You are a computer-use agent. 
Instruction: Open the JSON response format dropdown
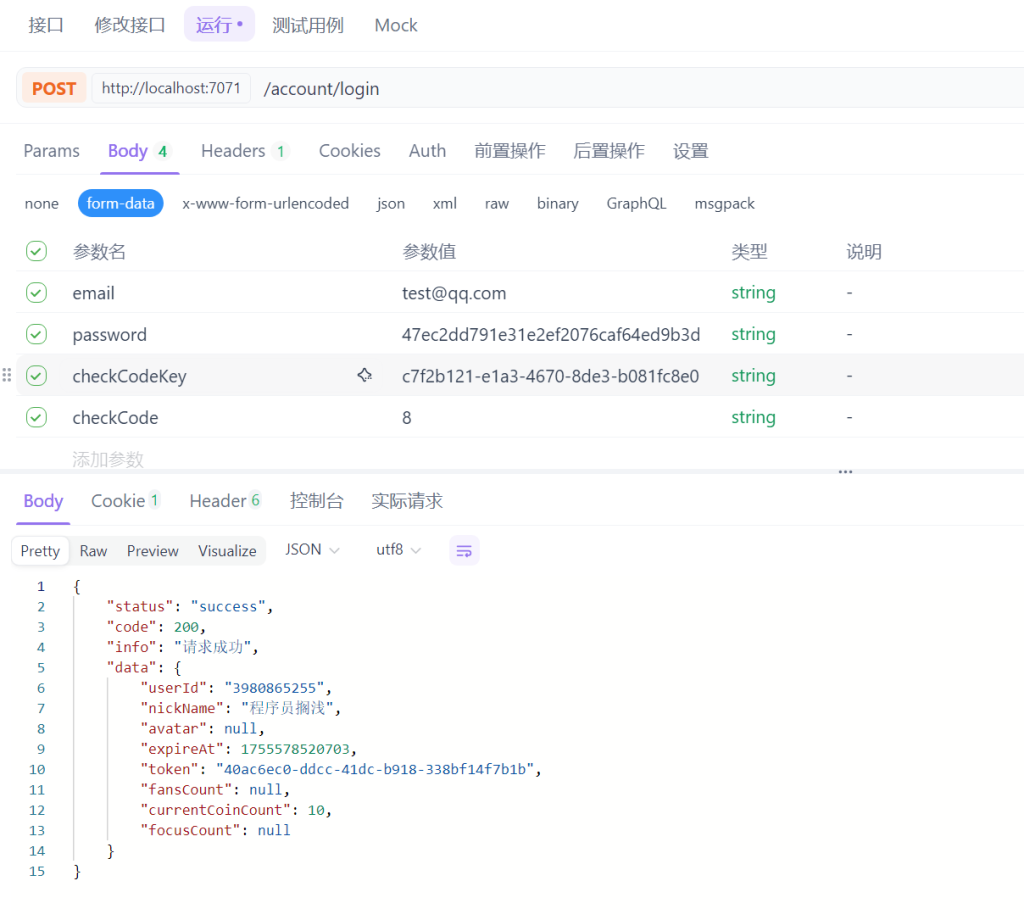tap(312, 550)
